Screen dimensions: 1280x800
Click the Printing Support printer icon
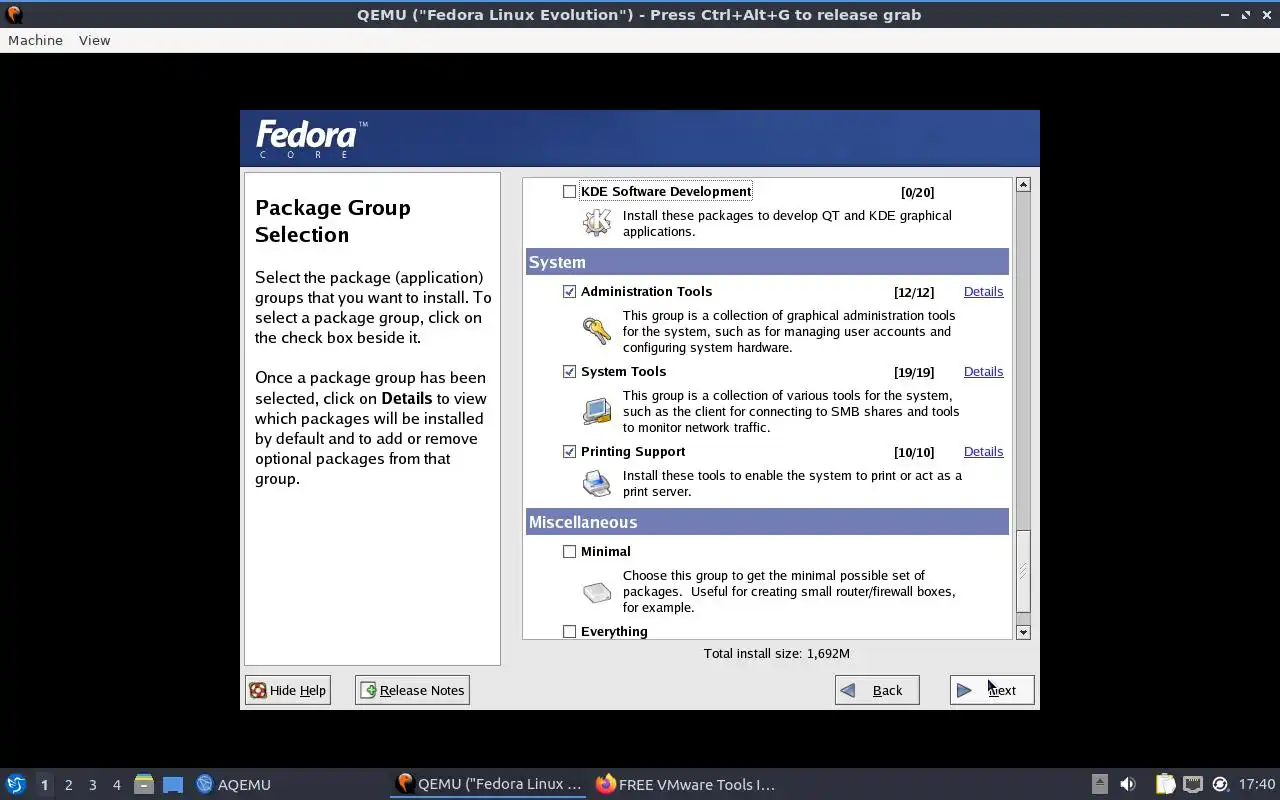pyautogui.click(x=597, y=483)
